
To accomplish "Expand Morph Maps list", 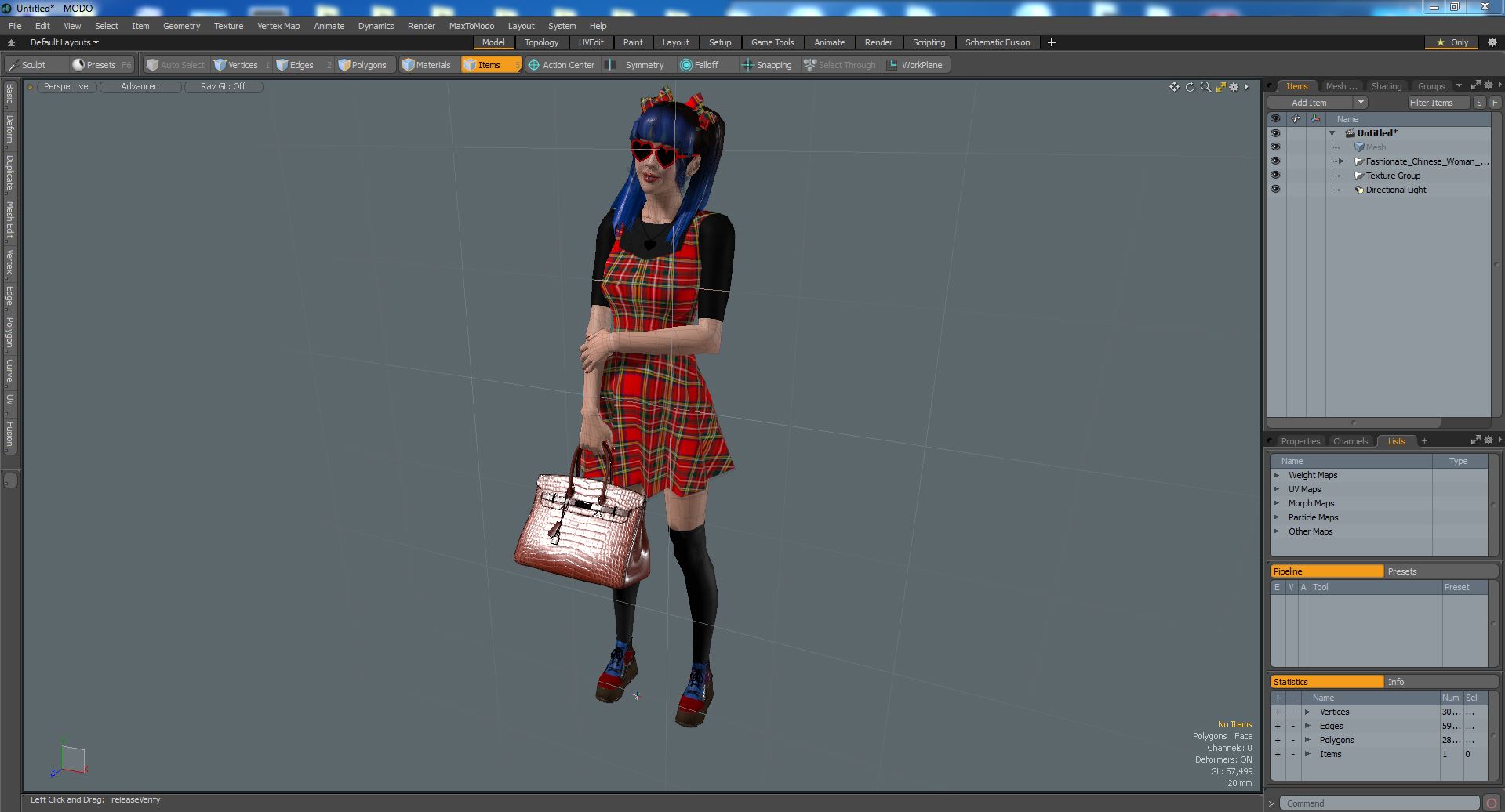I will click(x=1277, y=503).
